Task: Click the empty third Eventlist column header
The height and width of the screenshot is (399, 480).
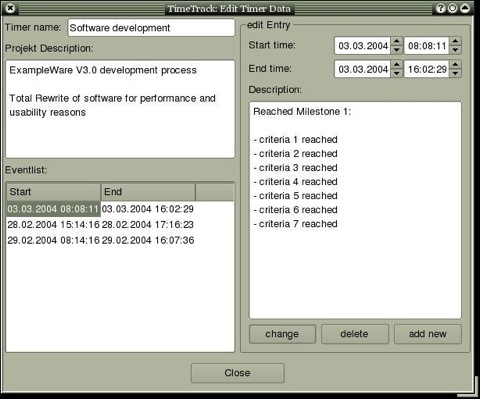Action: (x=215, y=192)
